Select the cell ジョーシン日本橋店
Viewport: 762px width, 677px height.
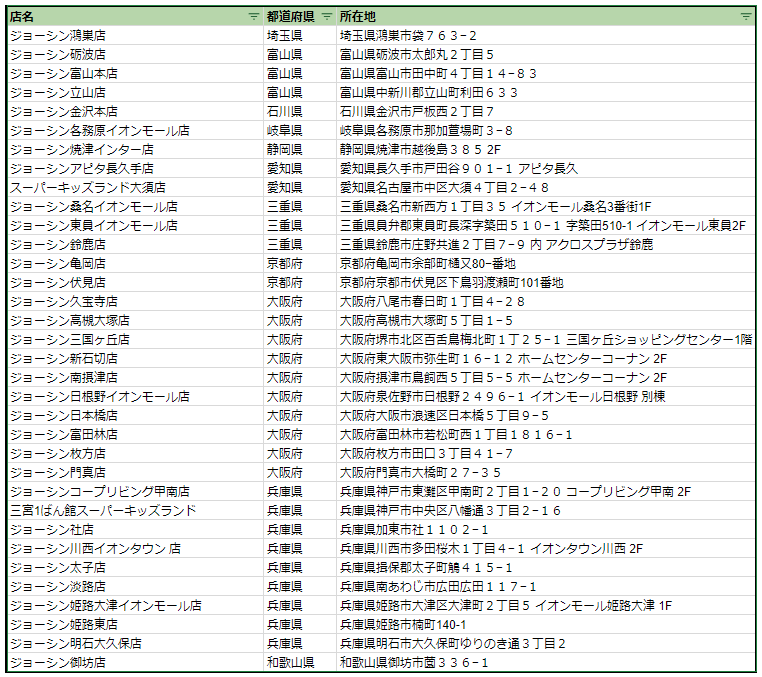(x=136, y=416)
